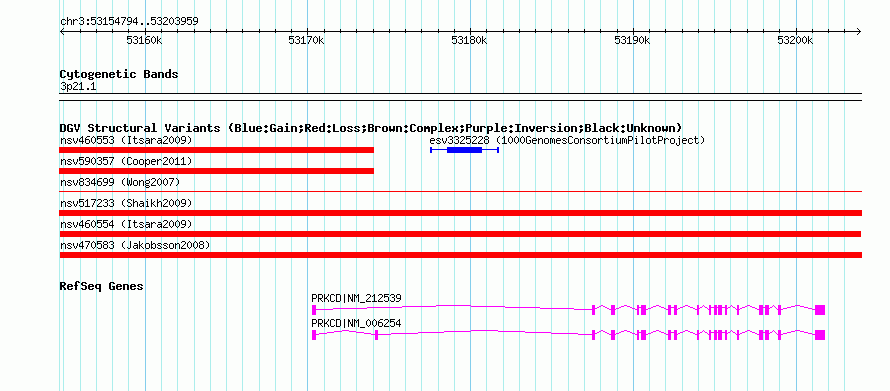Click the red loss bar under nsv590357
890x391 pixels.
[x=217, y=171]
